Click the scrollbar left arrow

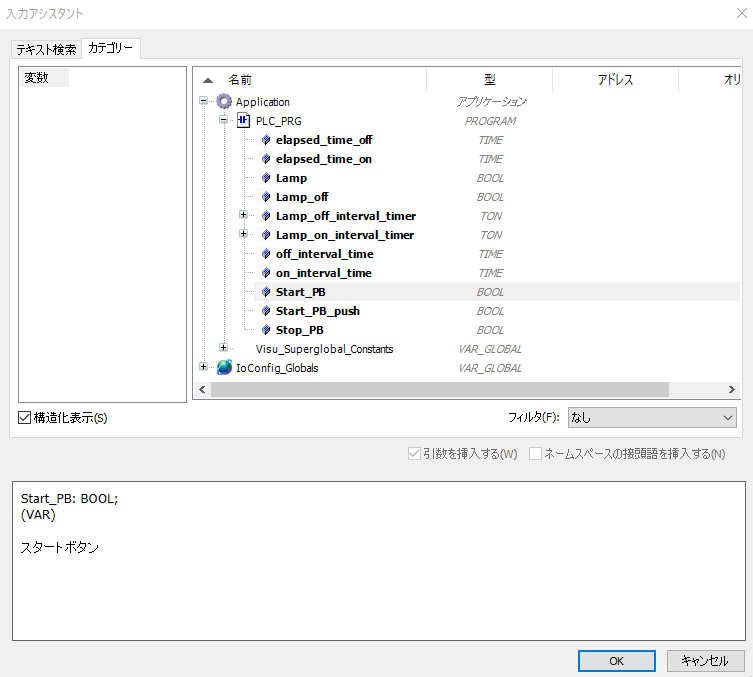pyautogui.click(x=202, y=389)
